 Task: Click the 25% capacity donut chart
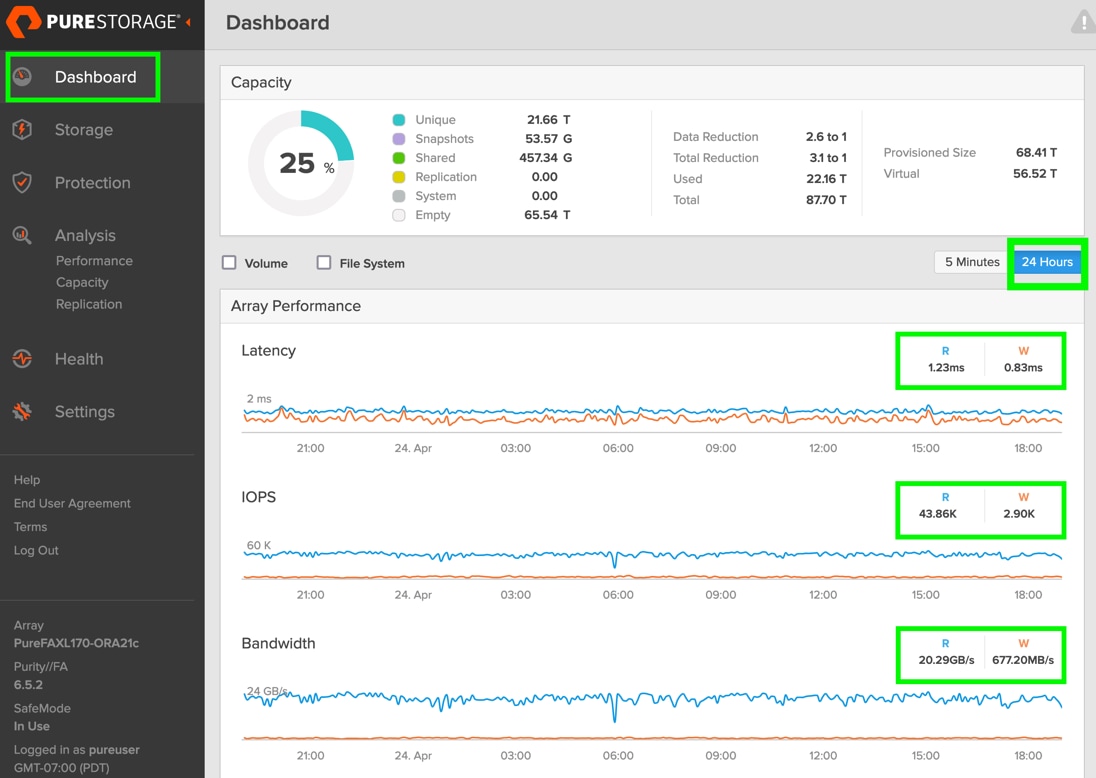tap(301, 163)
